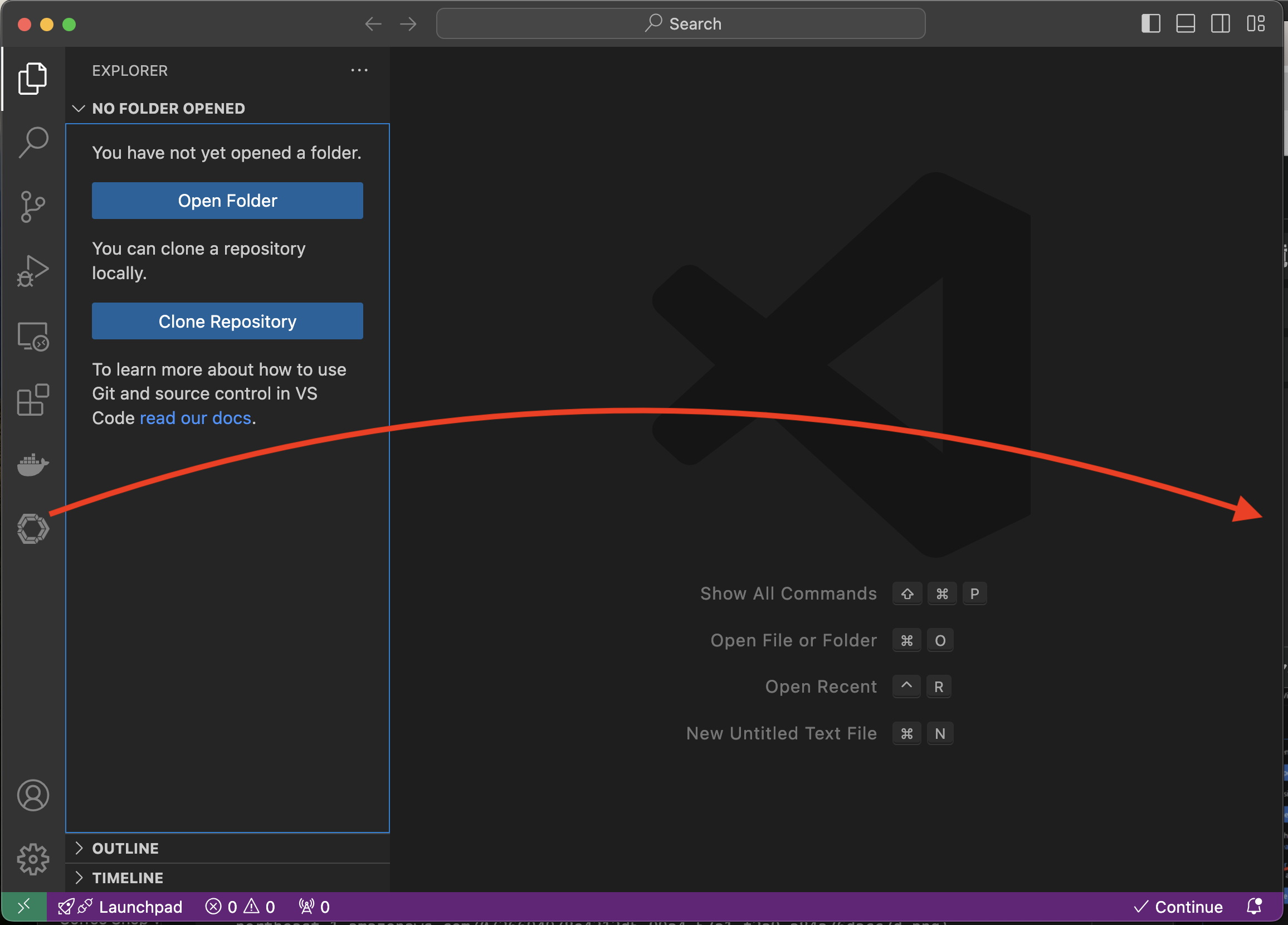Toggle the secondary side bar
Image resolution: width=1288 pixels, height=925 pixels.
[x=1220, y=24]
